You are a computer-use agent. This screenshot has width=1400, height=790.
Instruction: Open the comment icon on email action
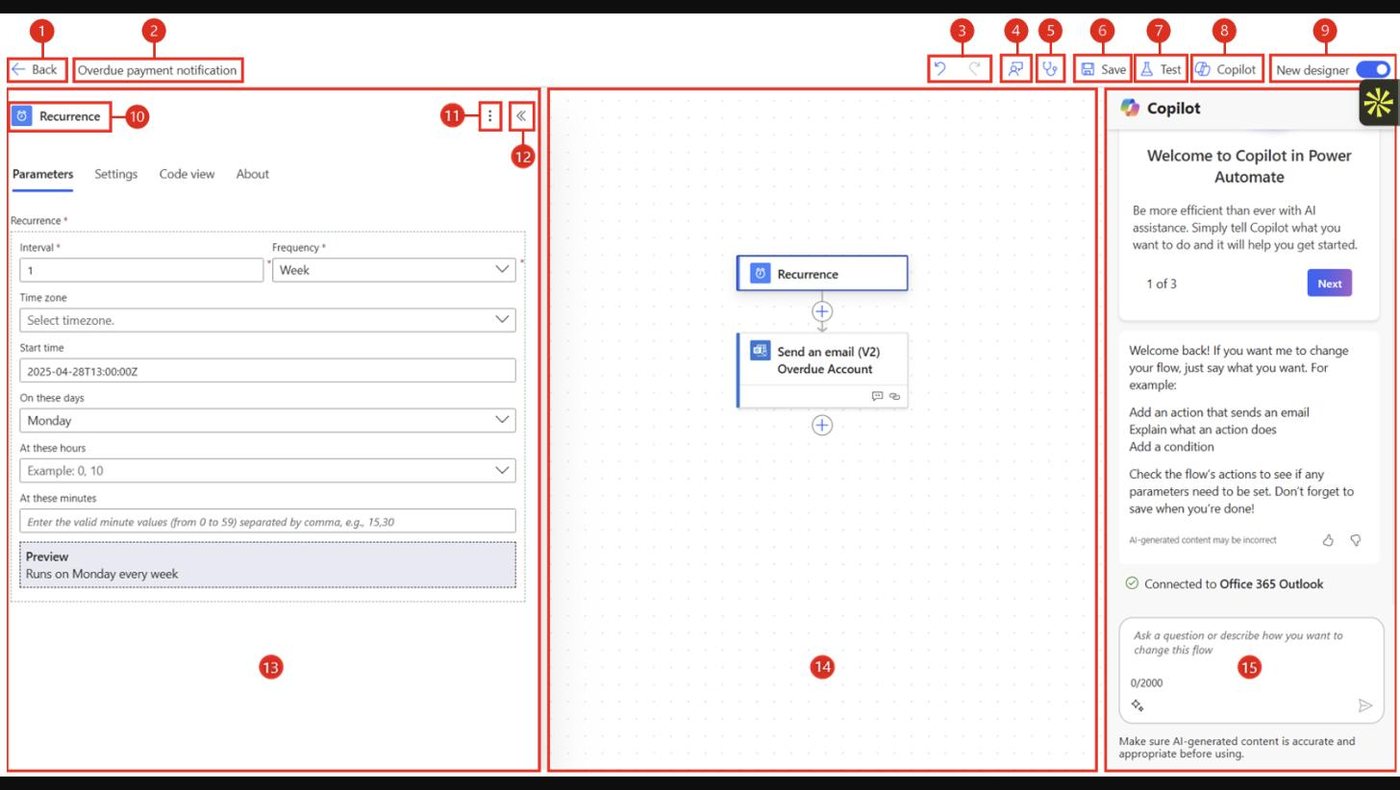[x=877, y=396]
